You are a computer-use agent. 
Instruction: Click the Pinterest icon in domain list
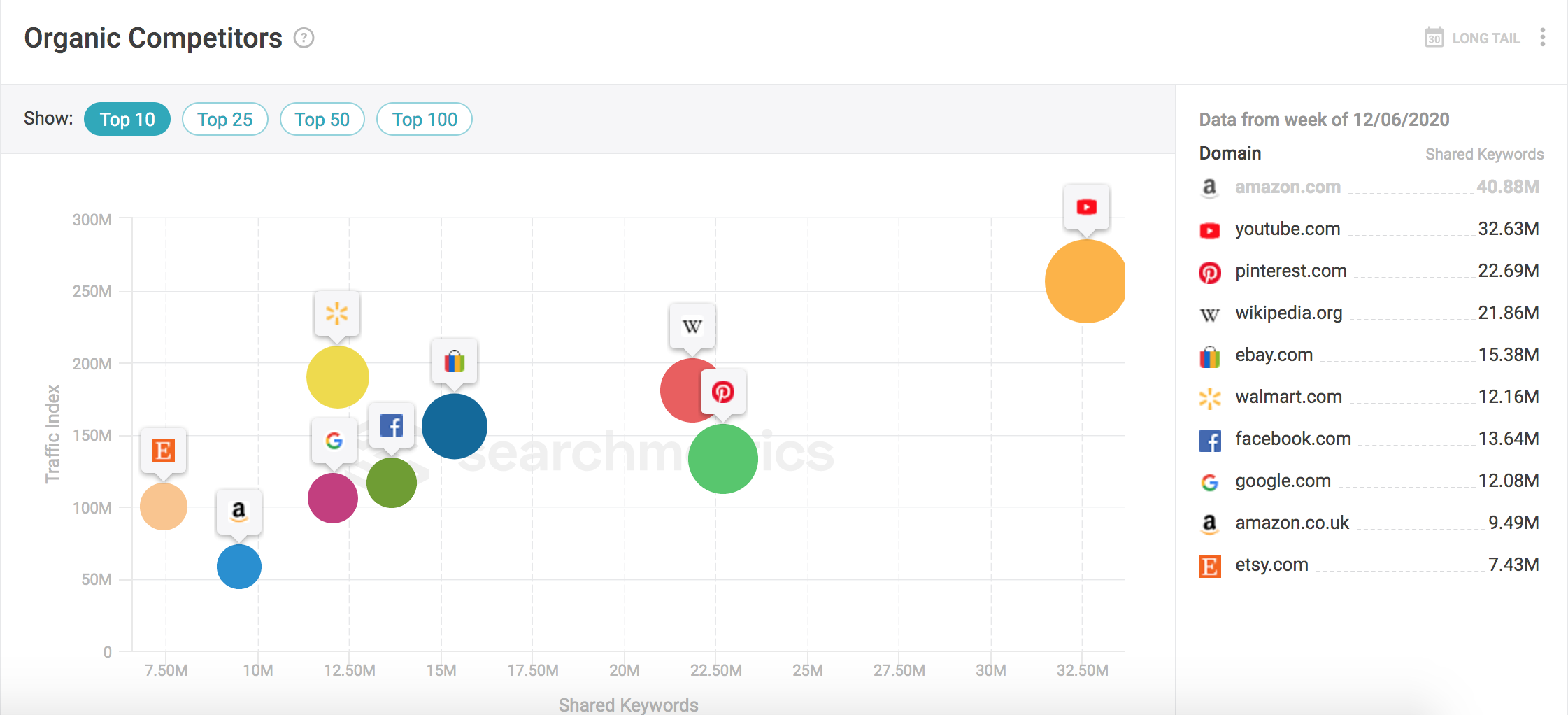(1209, 271)
